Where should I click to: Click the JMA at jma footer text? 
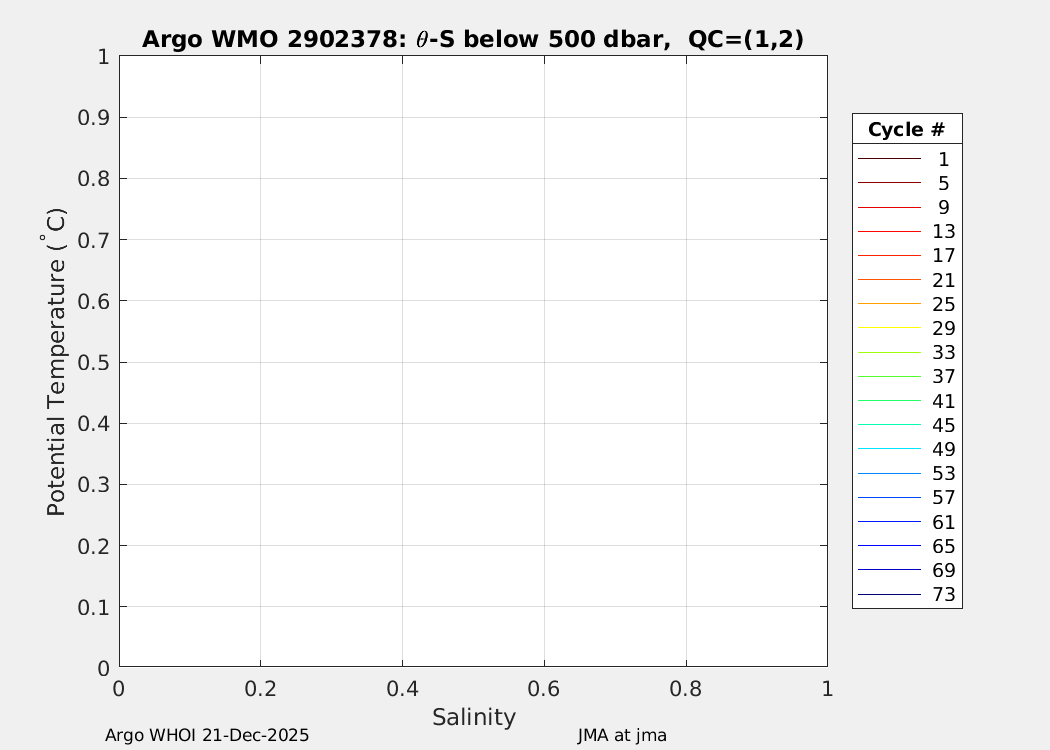622,735
